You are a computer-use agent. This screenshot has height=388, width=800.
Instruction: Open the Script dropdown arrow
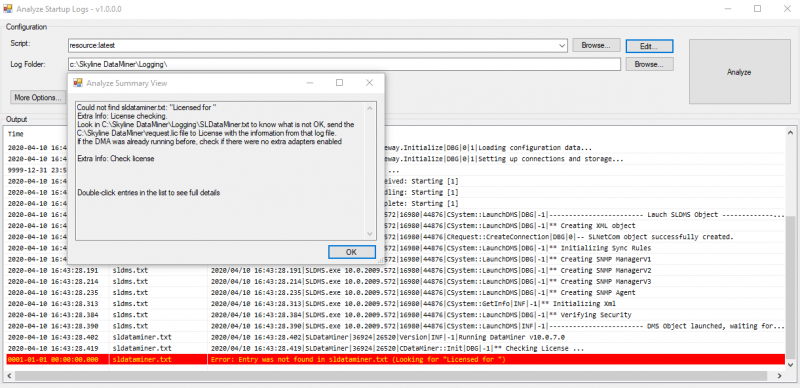pyautogui.click(x=562, y=45)
